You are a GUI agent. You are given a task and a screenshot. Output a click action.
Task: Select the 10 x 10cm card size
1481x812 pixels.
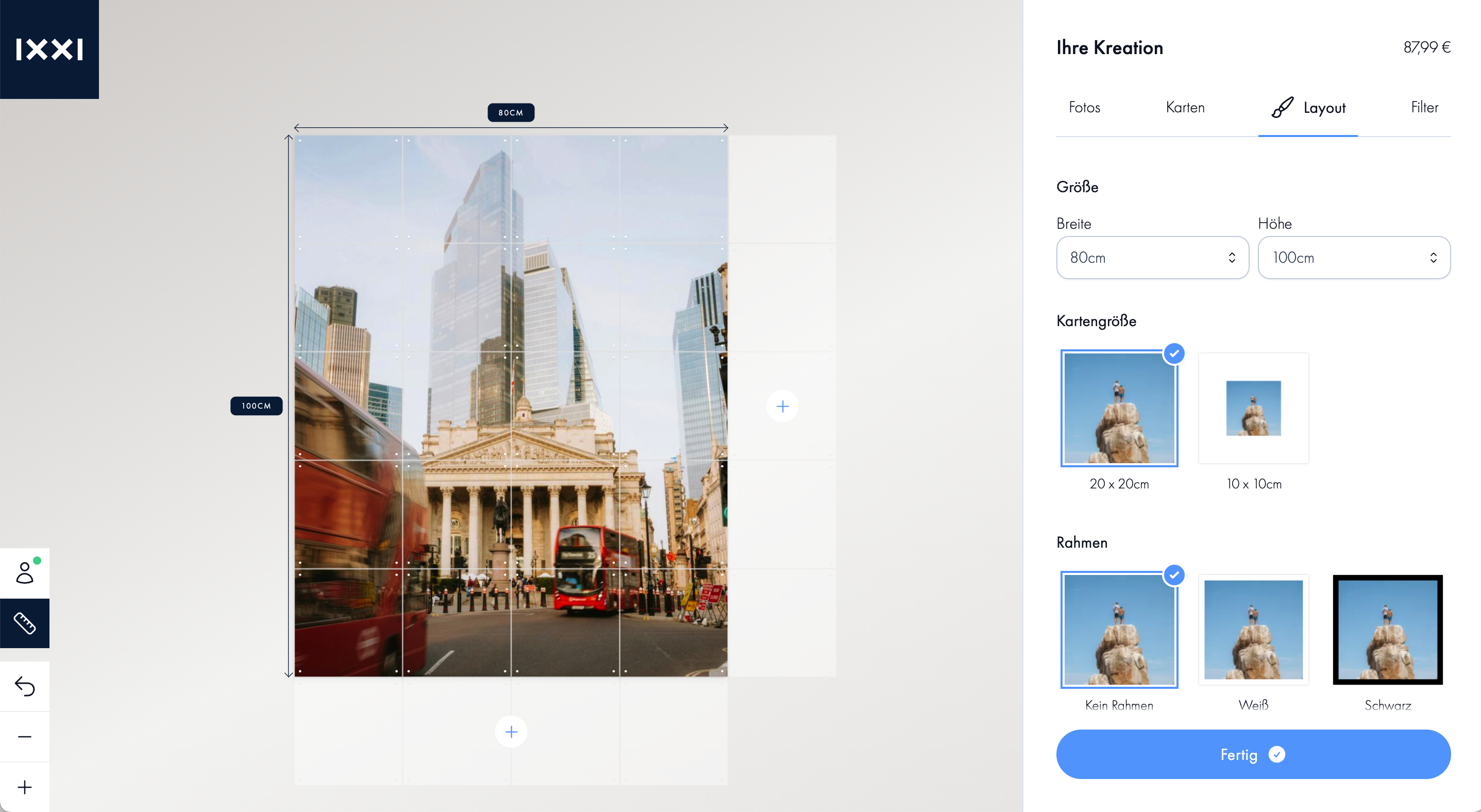click(x=1253, y=408)
